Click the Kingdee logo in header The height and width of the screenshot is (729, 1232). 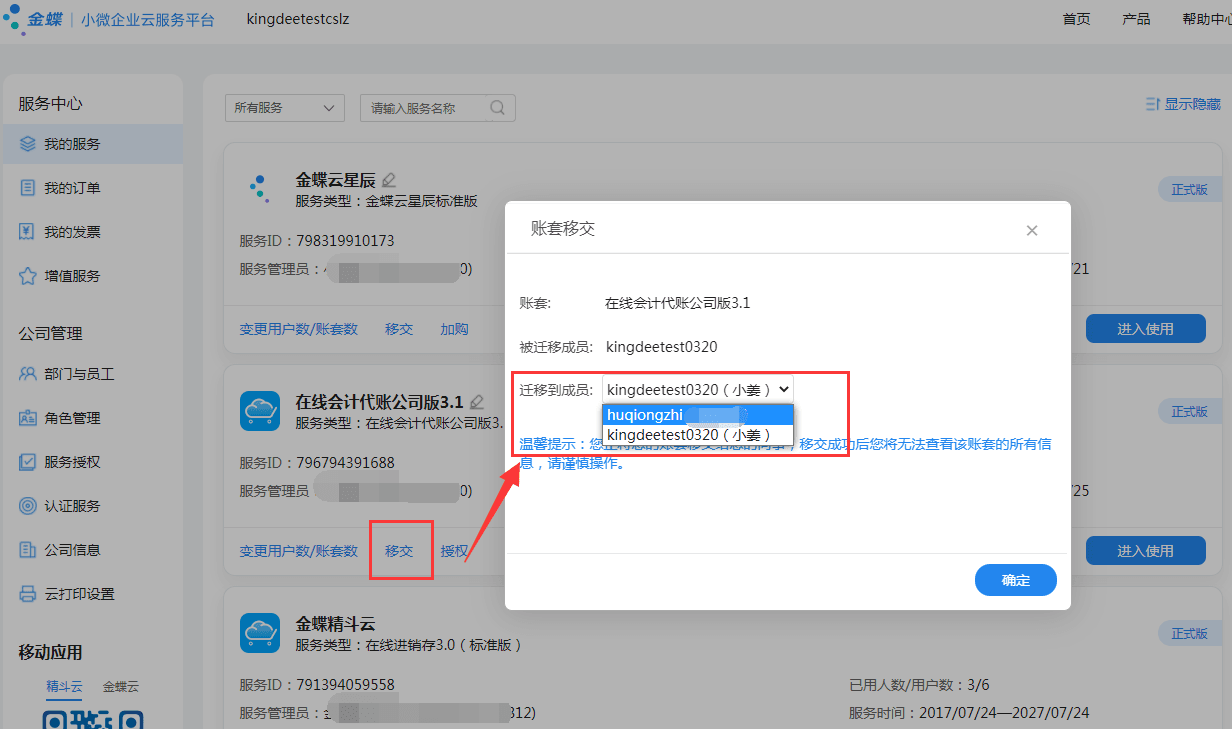click(x=34, y=19)
